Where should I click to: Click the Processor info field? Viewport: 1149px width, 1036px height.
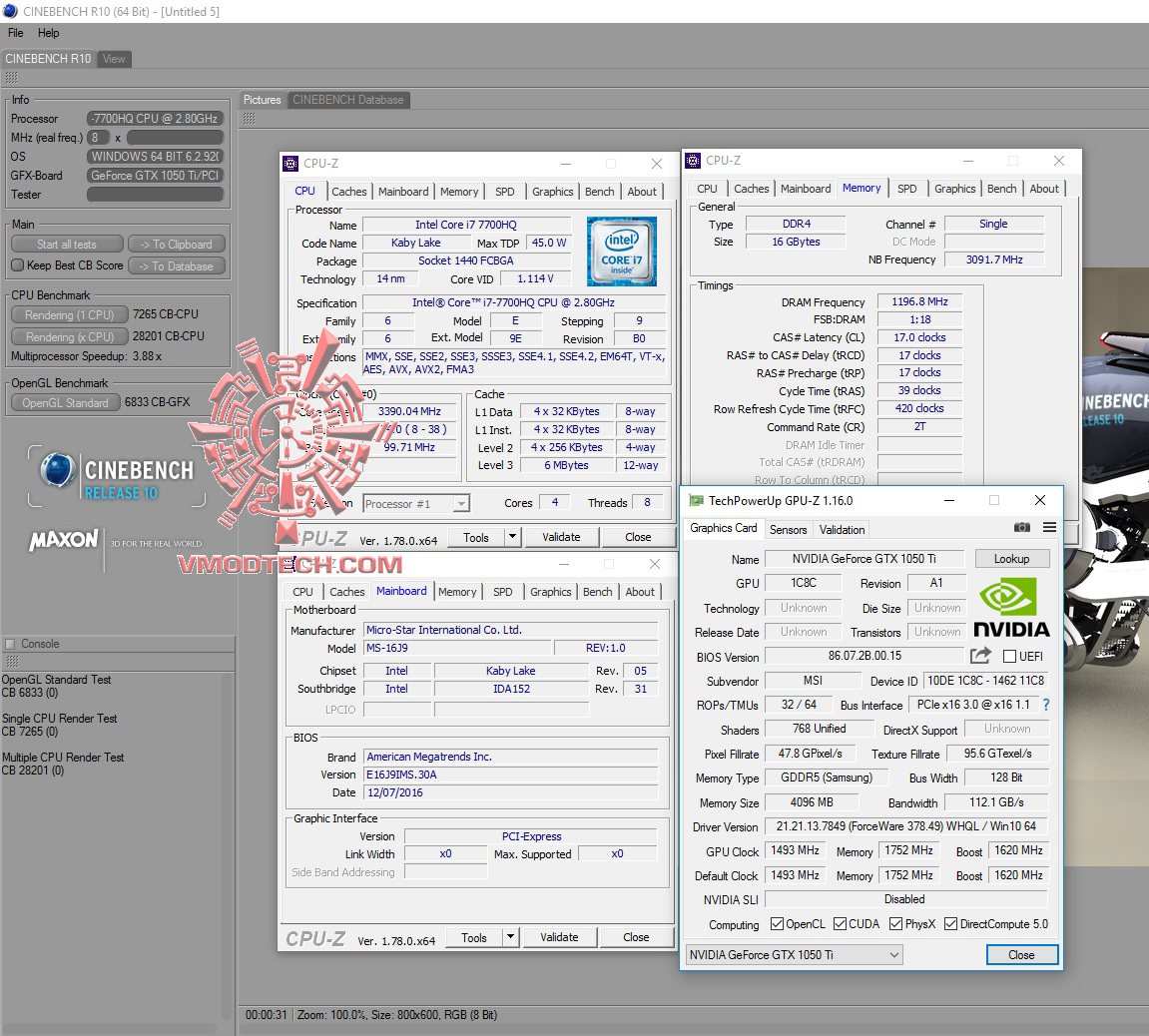click(155, 118)
